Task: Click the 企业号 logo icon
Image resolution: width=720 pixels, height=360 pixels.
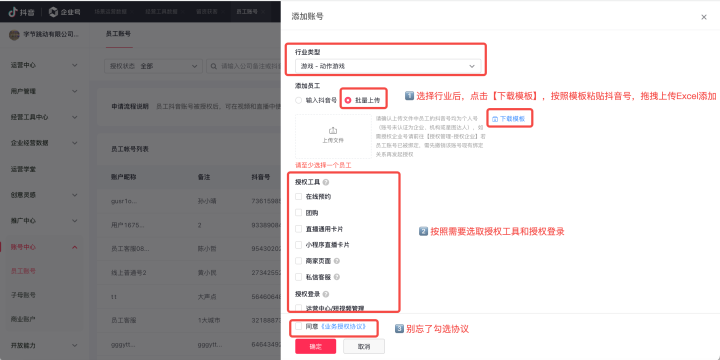Action: tap(53, 12)
